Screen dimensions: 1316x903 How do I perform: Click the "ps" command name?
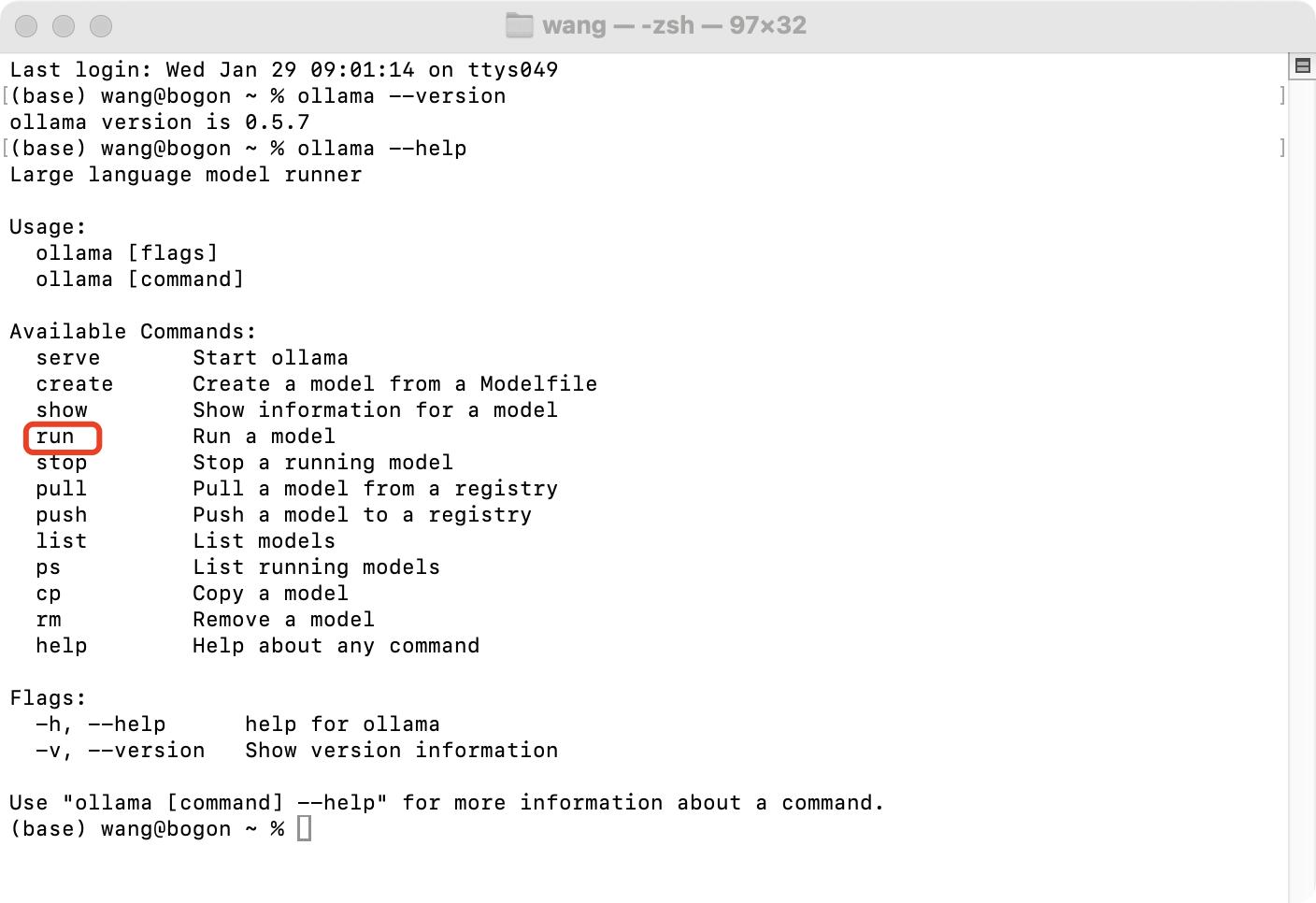(x=48, y=567)
